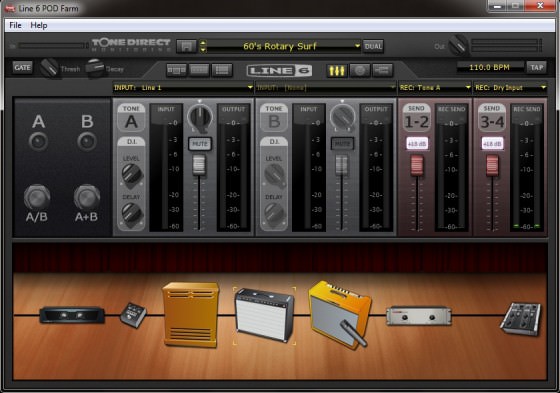Image resolution: width=560 pixels, height=393 pixels.
Task: Click the A+B footswitch
Action: (x=87, y=197)
